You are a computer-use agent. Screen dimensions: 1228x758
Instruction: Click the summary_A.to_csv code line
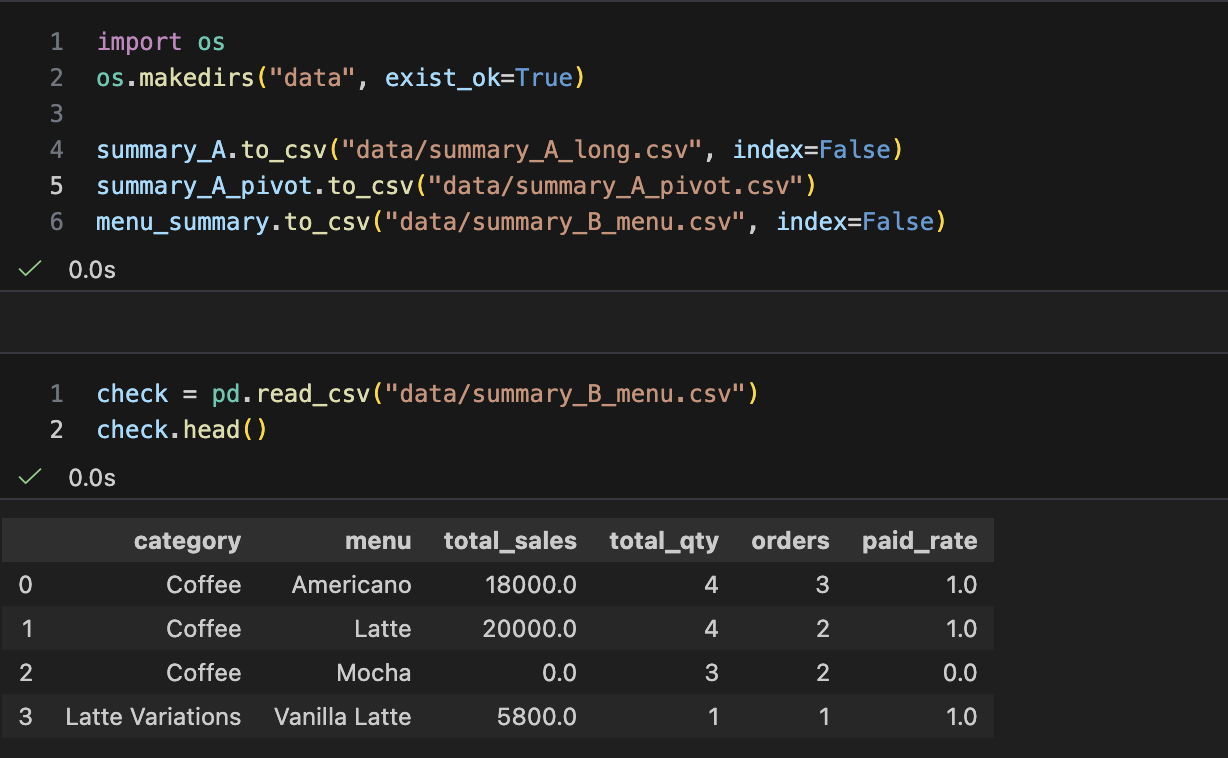(x=500, y=149)
